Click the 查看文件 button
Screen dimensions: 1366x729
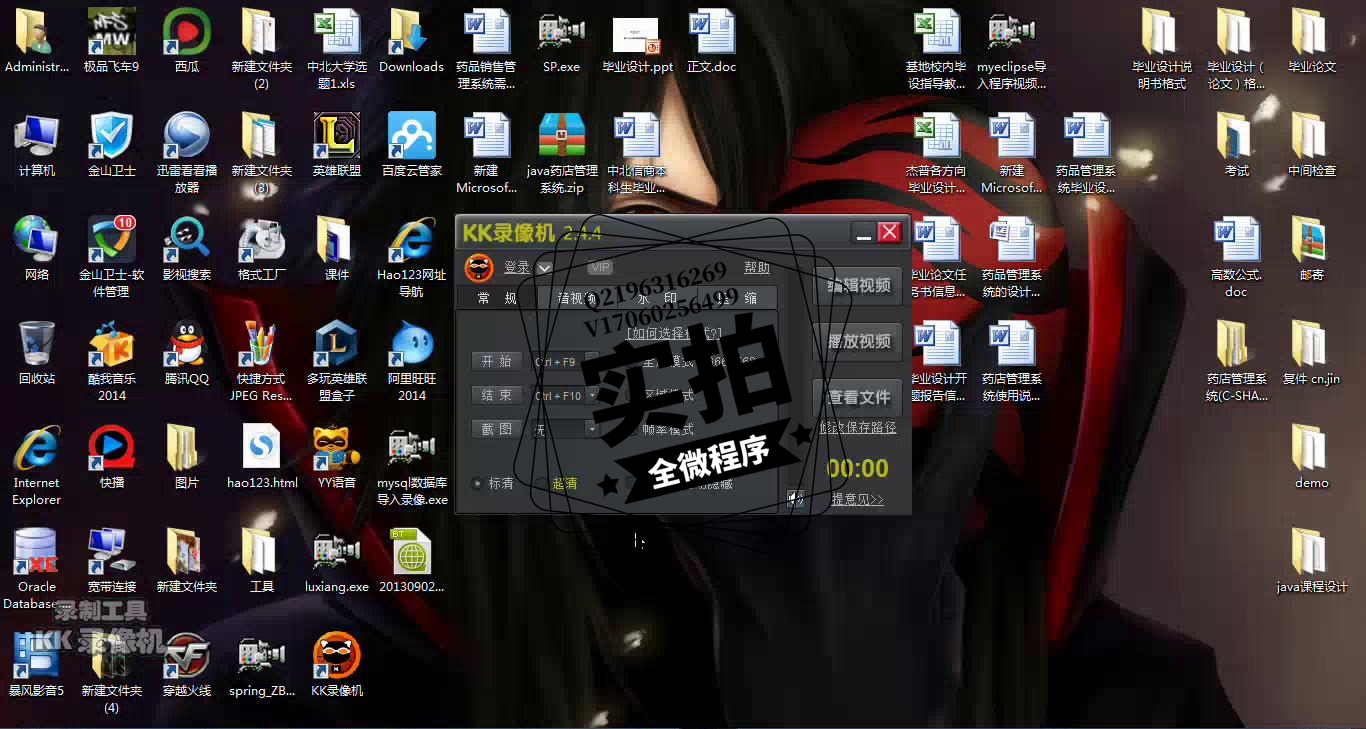coord(858,397)
